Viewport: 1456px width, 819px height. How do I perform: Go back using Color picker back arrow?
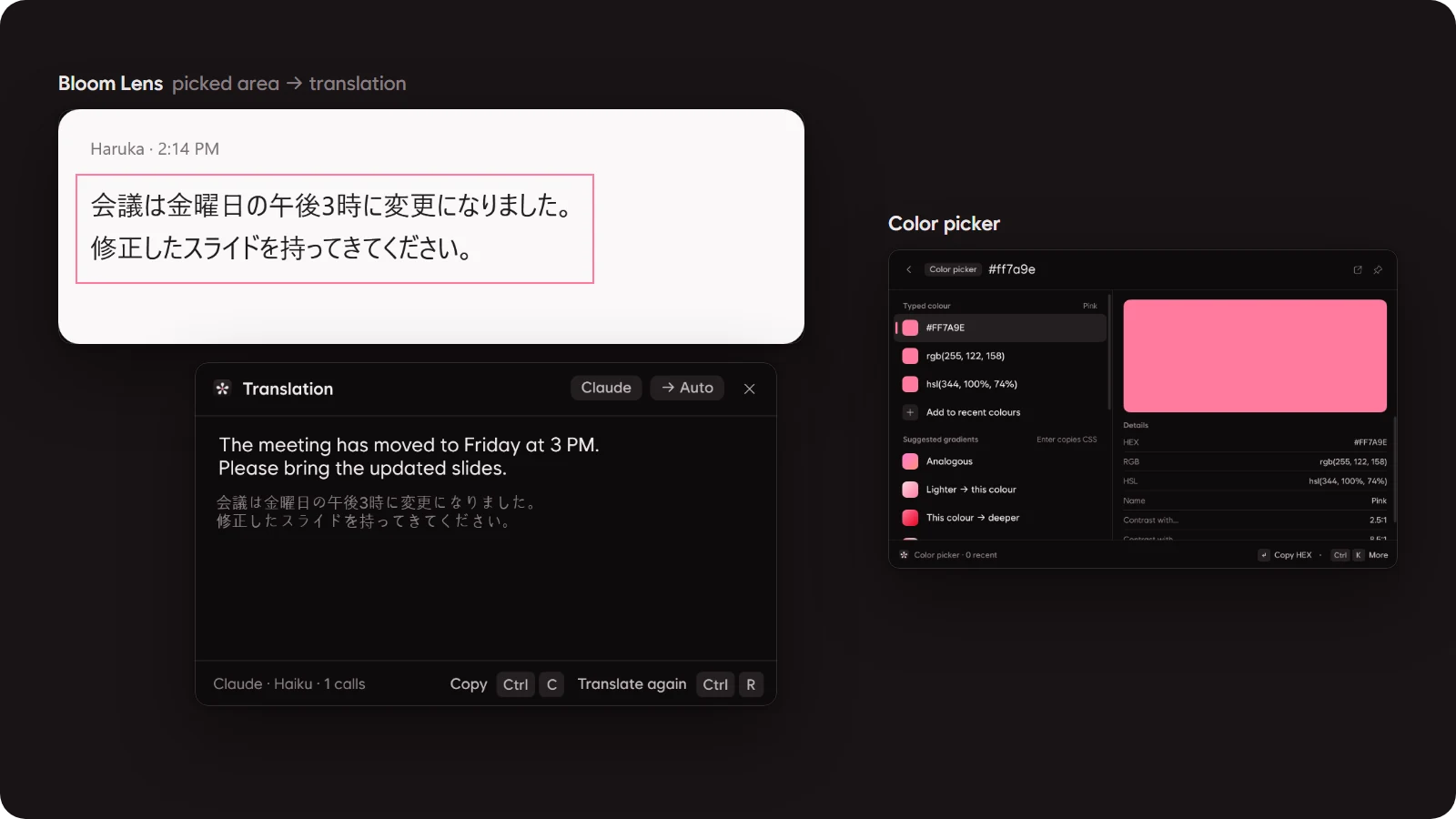pyautogui.click(x=908, y=269)
